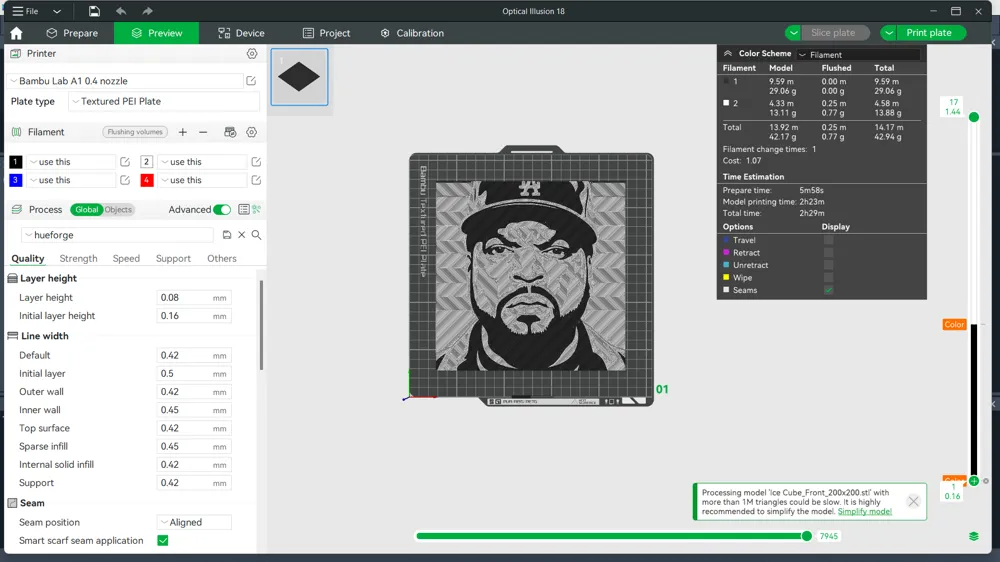The height and width of the screenshot is (562, 1000).
Task: Click the Simplify model link
Action: point(865,512)
